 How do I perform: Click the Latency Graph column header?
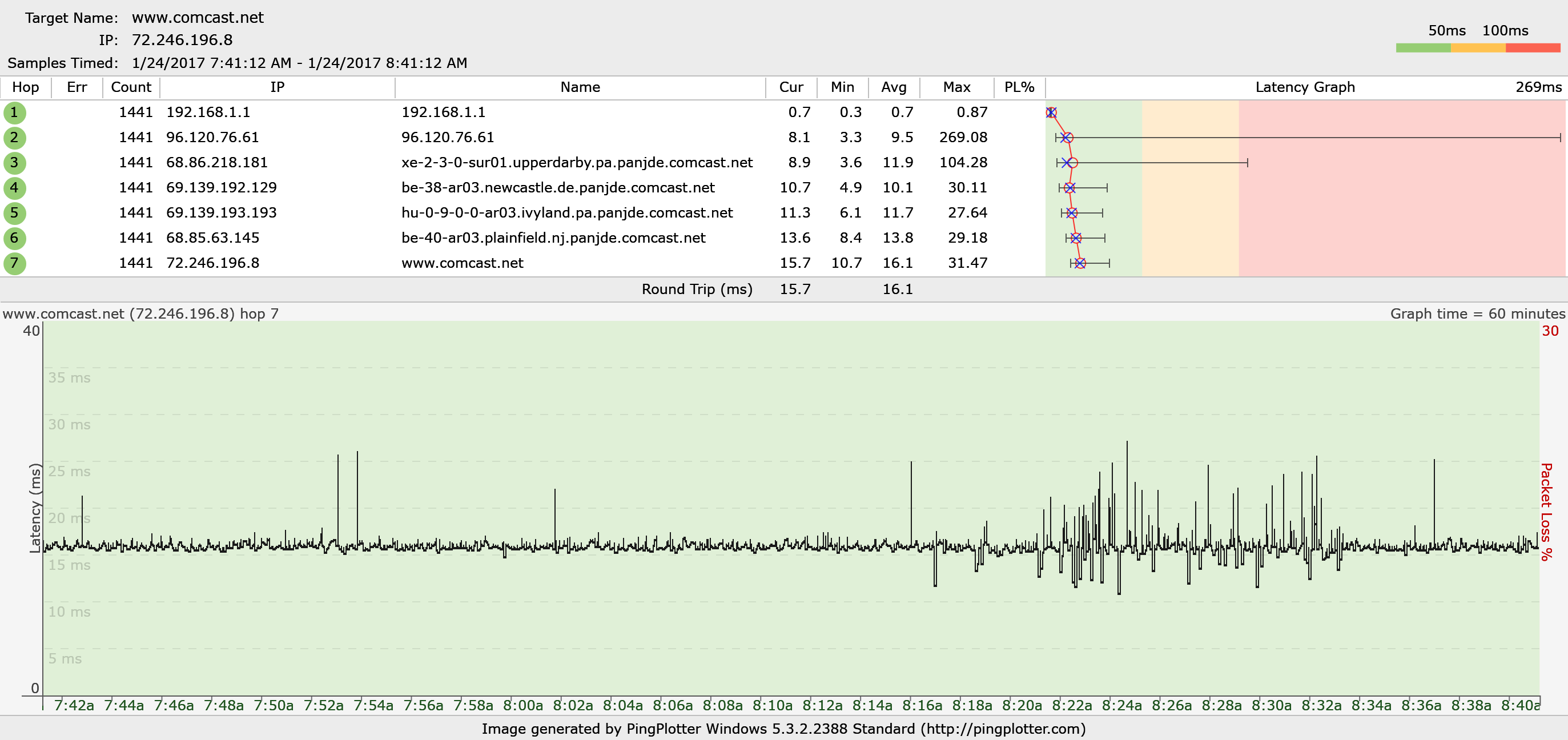(1305, 87)
